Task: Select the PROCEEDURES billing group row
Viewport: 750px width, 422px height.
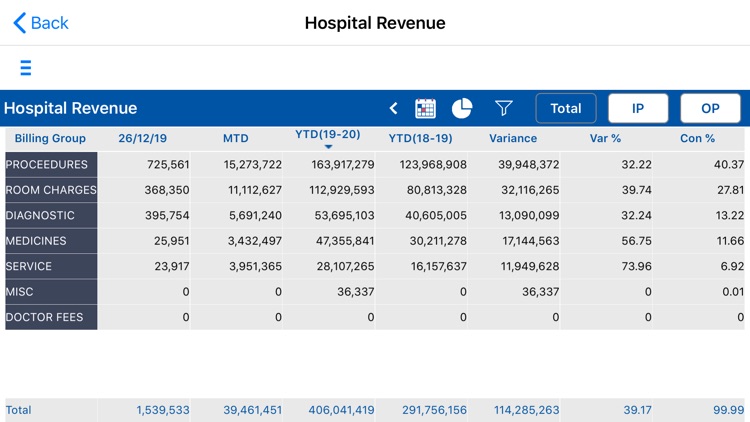Action: coord(50,164)
